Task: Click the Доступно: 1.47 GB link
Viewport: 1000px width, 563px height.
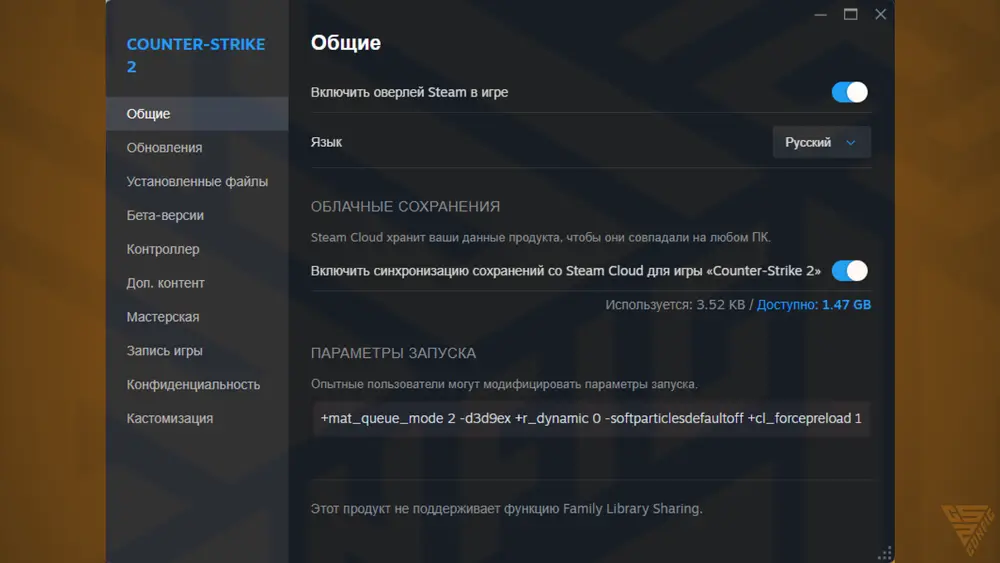Action: coord(813,304)
